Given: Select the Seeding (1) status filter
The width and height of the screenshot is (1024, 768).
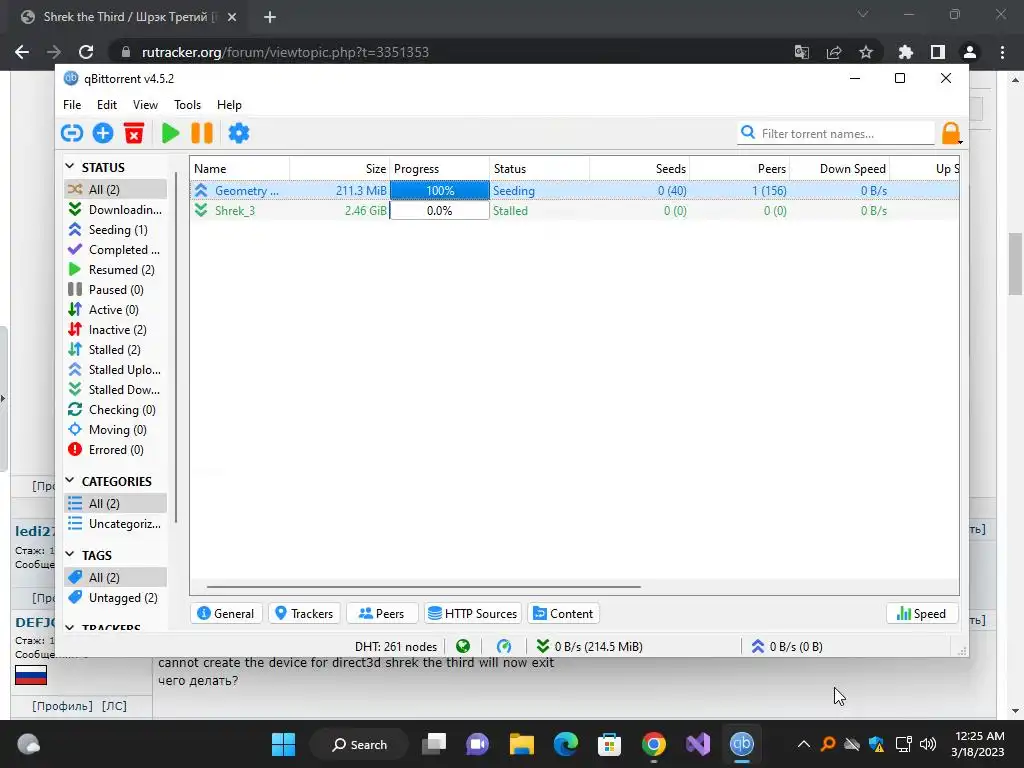Looking at the screenshot, I should (116, 230).
